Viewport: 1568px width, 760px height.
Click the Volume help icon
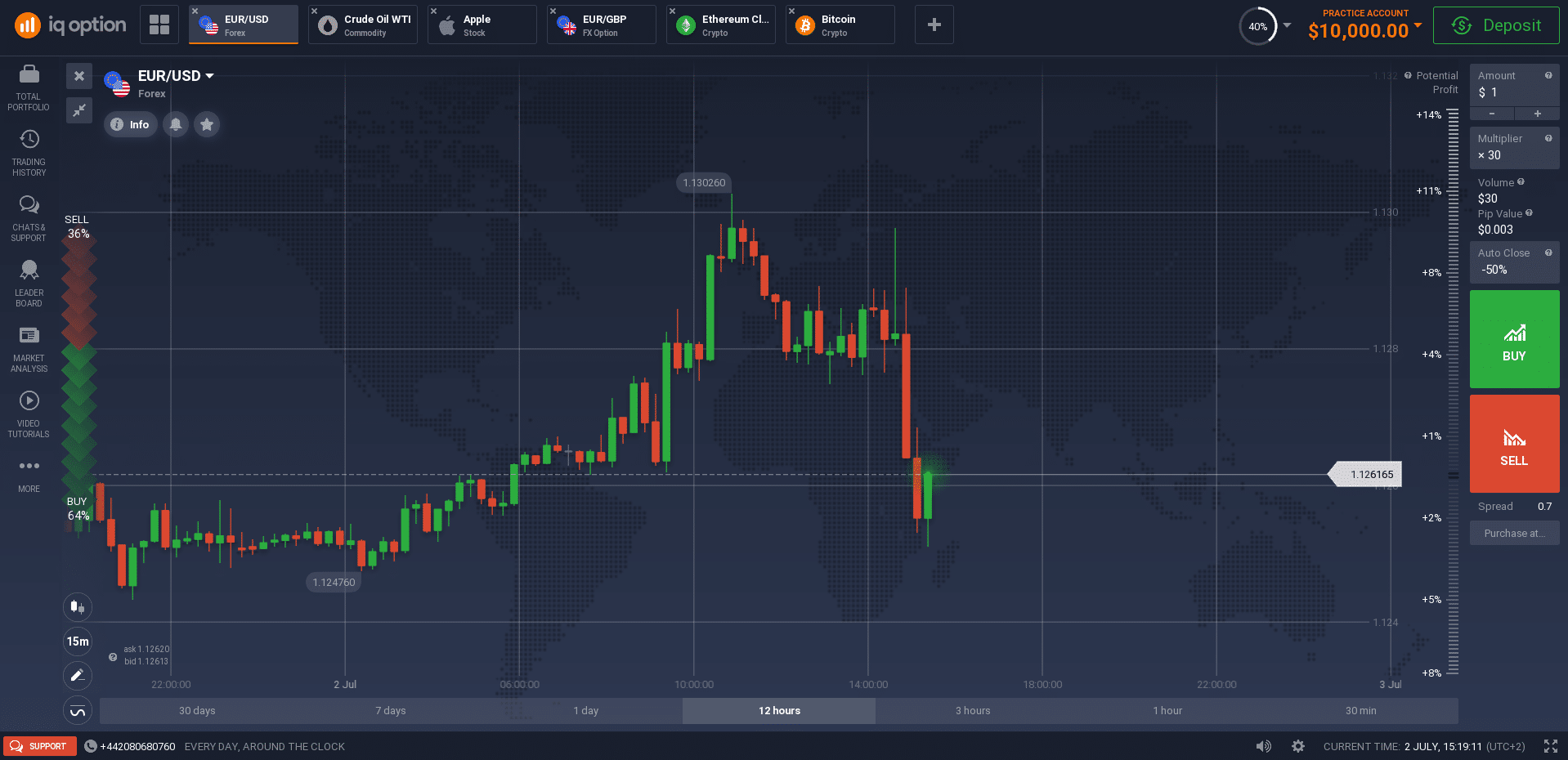point(1521,182)
